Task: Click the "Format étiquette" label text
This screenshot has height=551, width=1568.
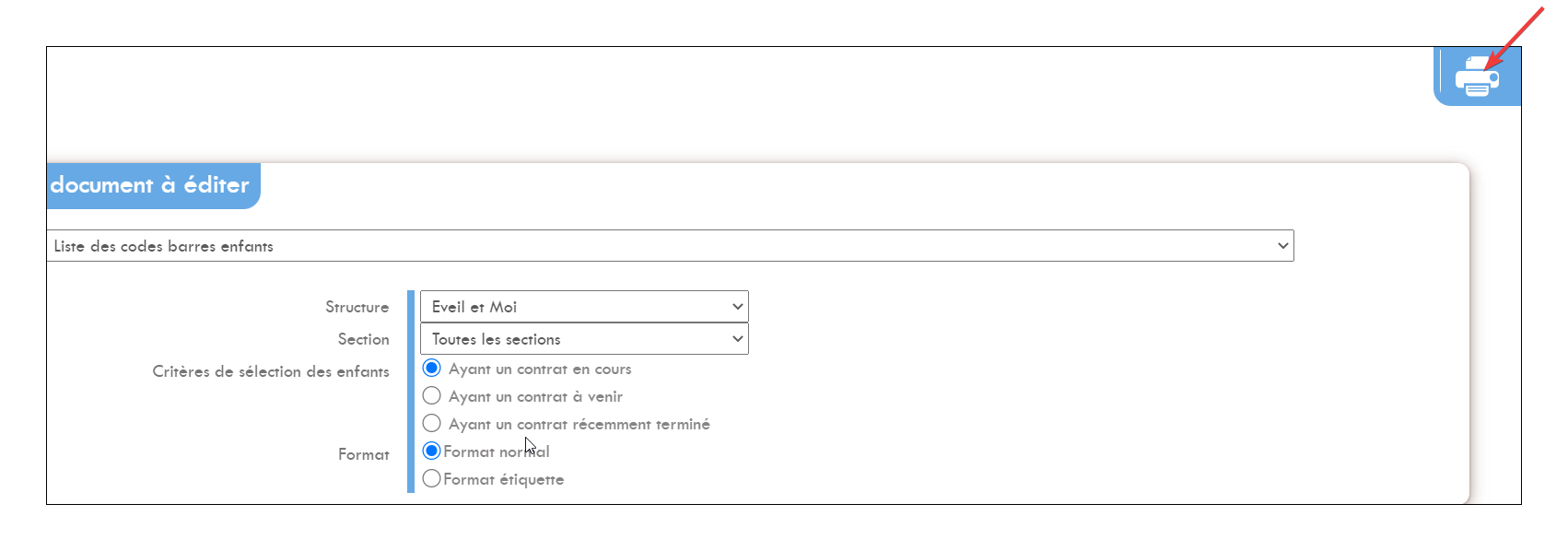Action: [503, 479]
